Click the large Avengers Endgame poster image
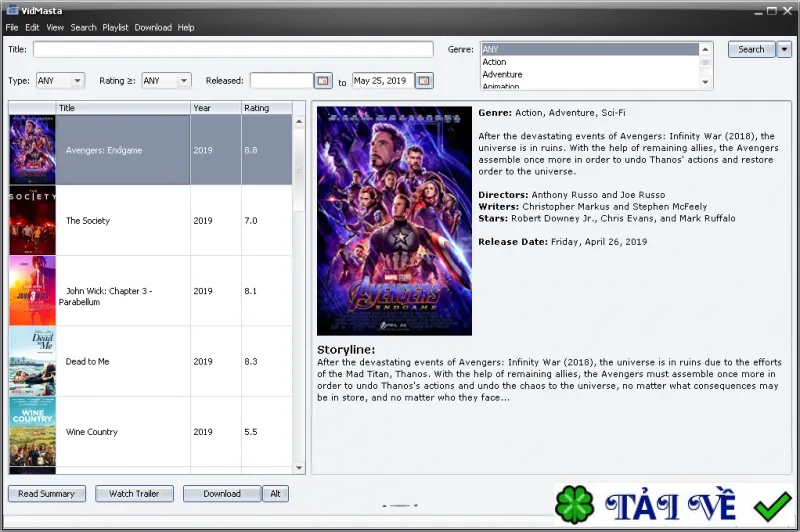800x532 pixels. point(394,221)
